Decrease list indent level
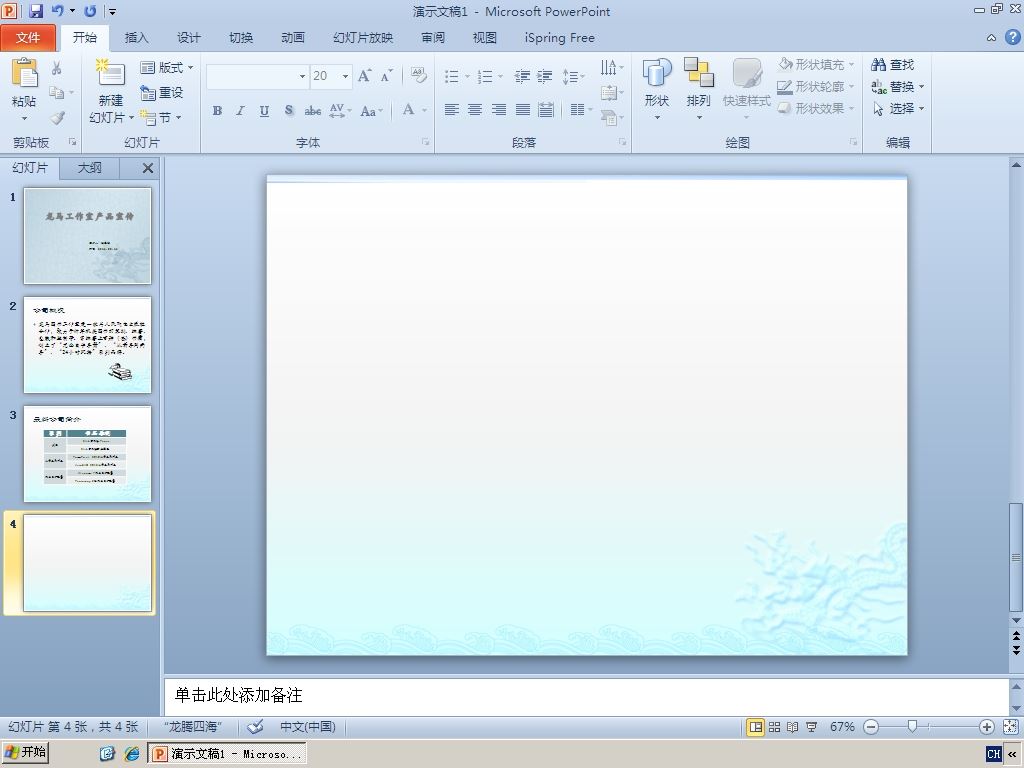Image resolution: width=1024 pixels, height=768 pixels. coord(522,76)
